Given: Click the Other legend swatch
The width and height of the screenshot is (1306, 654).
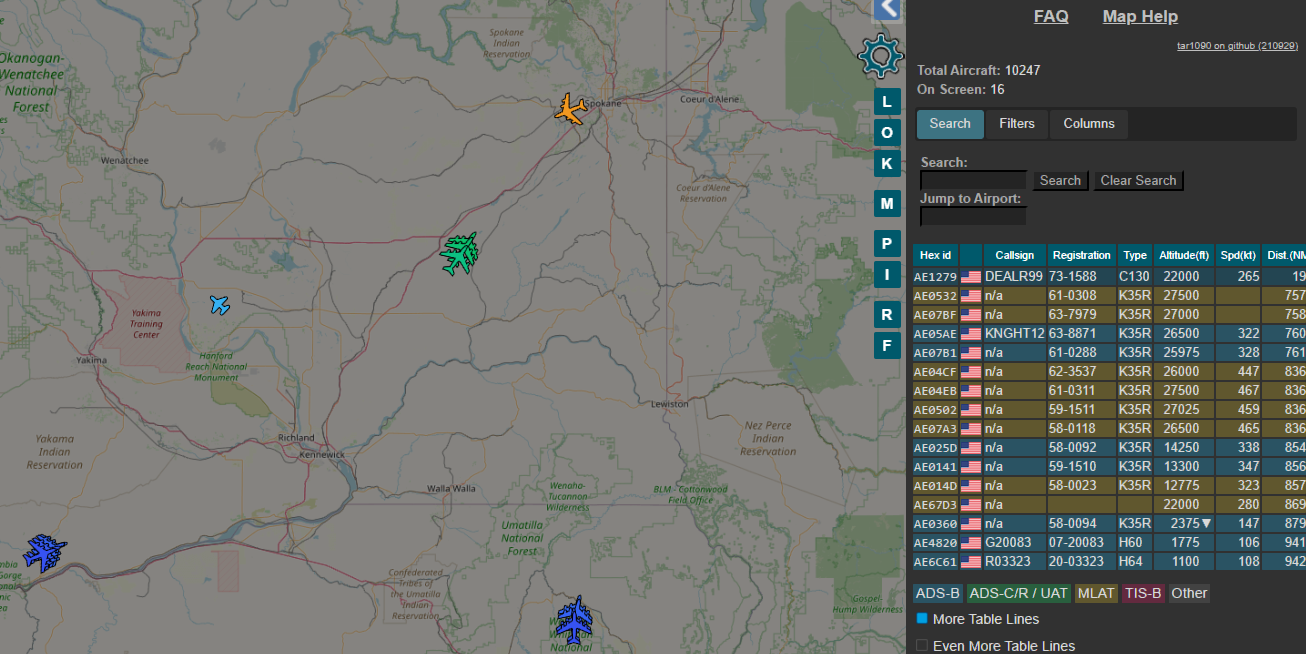Looking at the screenshot, I should coord(1189,593).
